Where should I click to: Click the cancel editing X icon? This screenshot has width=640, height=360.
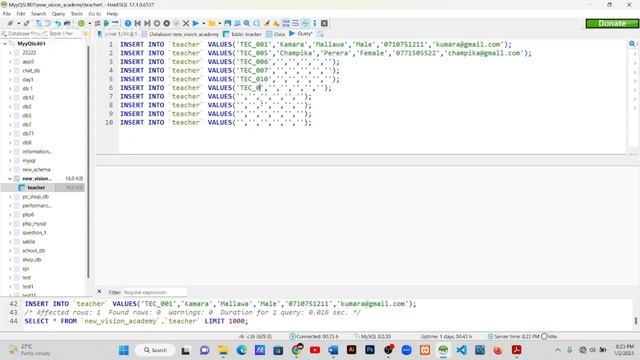coord(186,23)
